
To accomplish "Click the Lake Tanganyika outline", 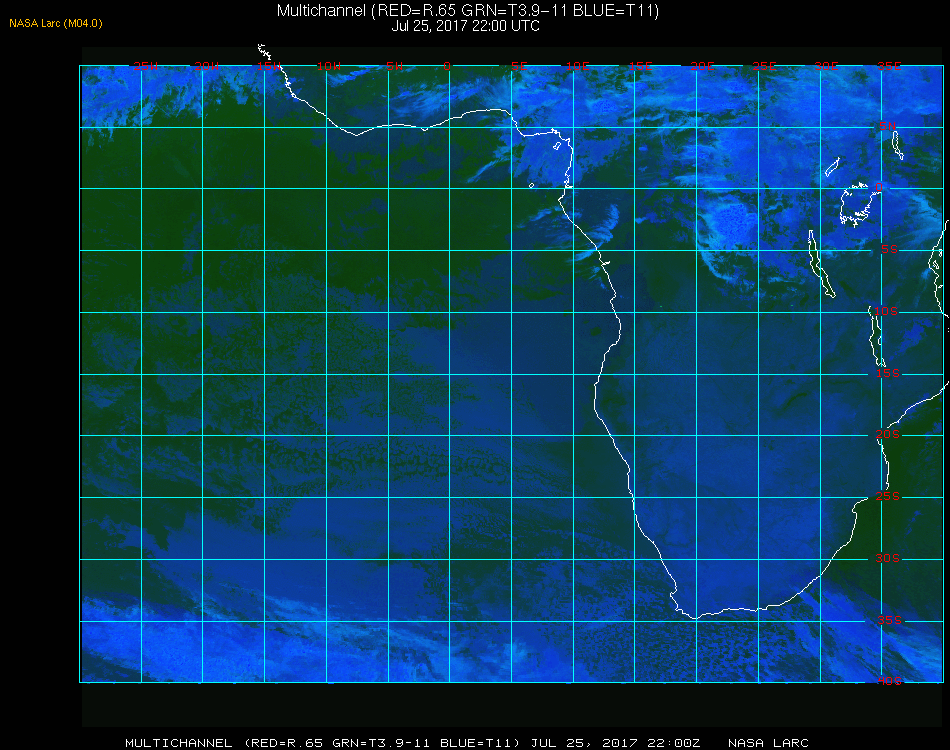I will (x=821, y=264).
